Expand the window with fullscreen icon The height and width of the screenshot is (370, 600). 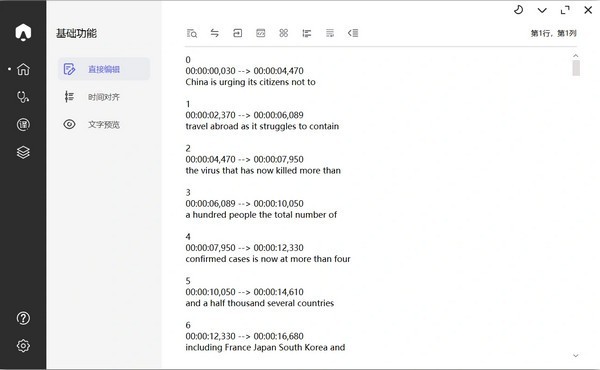click(565, 10)
